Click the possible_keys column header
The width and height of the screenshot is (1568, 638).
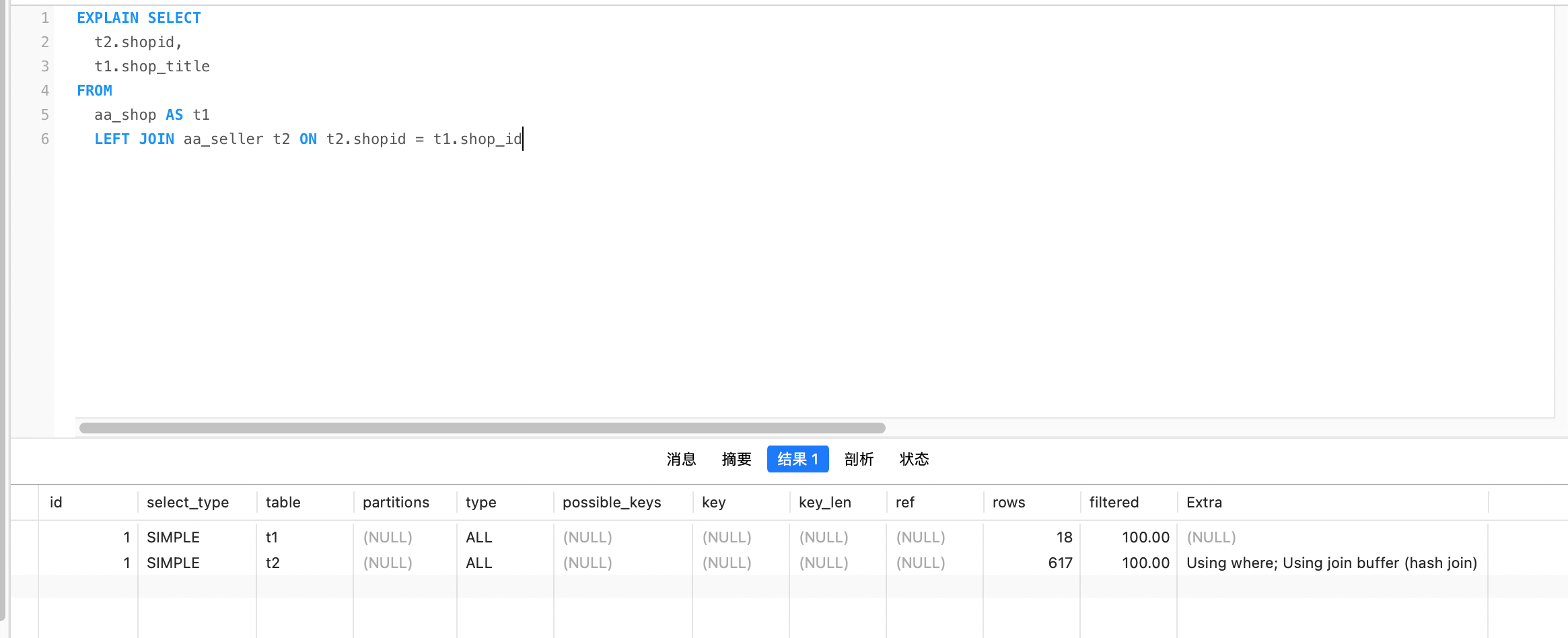[x=612, y=502]
